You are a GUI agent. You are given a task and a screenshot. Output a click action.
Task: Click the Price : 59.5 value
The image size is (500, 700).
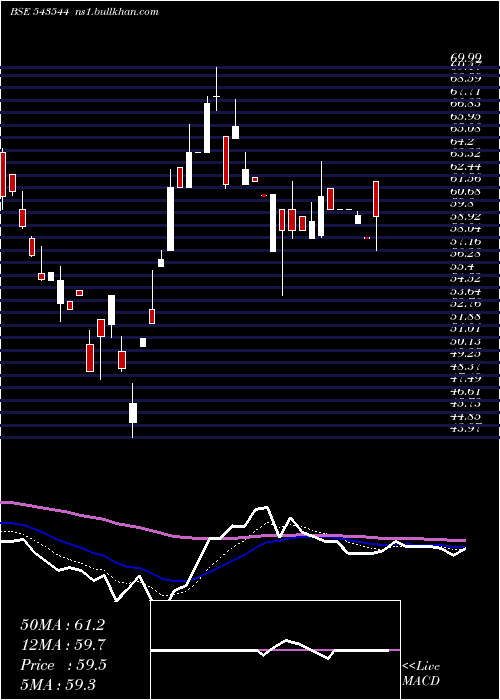click(x=63, y=665)
